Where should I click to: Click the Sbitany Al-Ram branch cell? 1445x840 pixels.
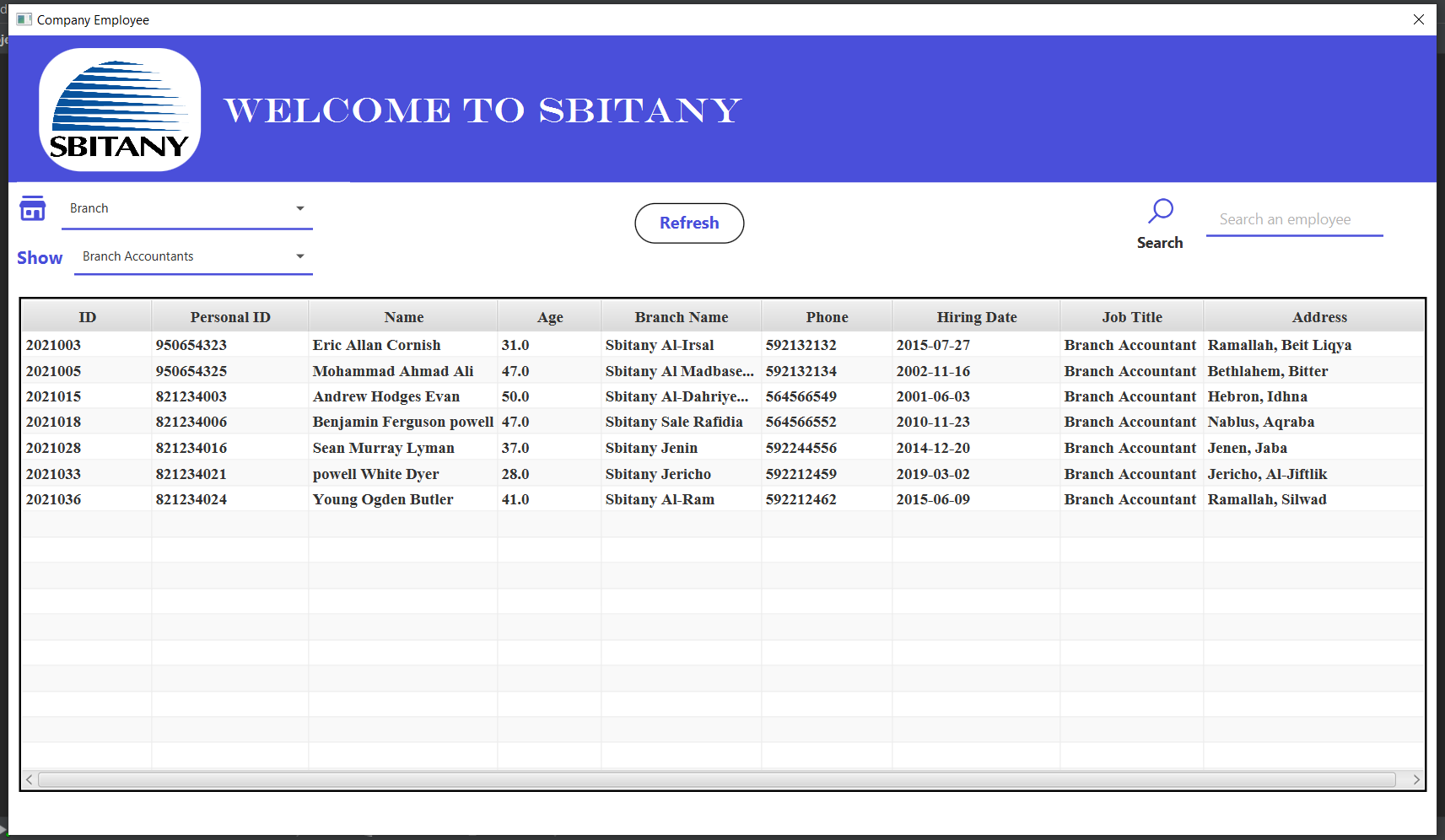click(682, 499)
